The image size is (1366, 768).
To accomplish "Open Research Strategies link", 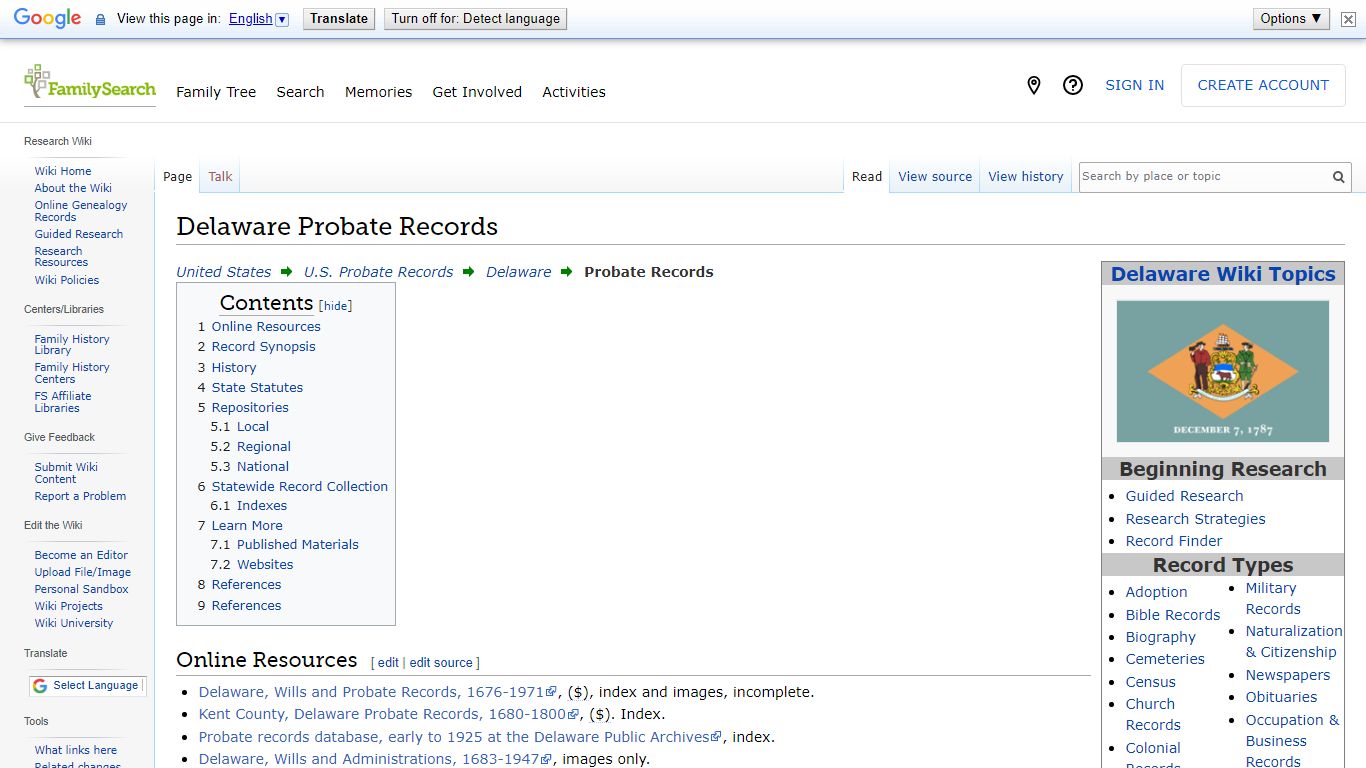I will coord(1195,519).
